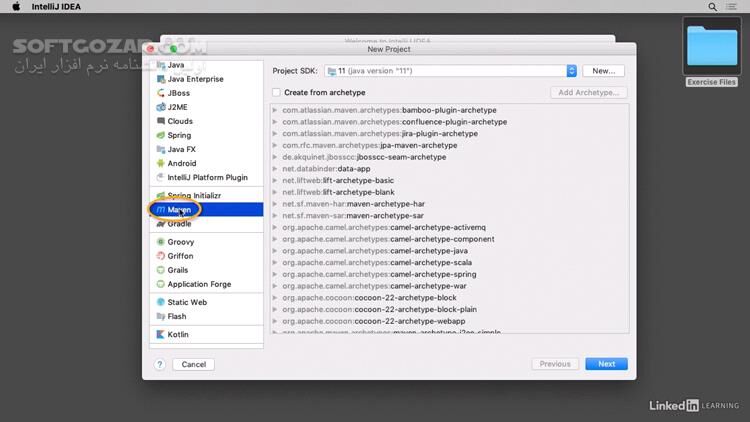Open the help question mark button

coord(159,365)
